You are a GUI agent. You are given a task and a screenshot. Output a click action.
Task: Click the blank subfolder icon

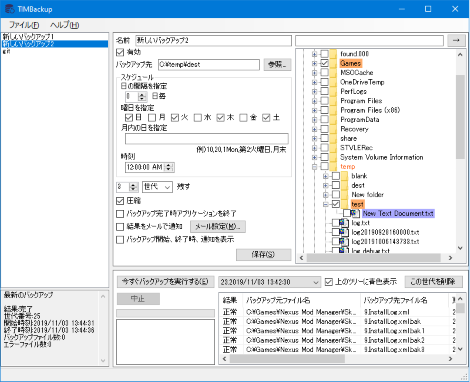[x=344, y=176]
